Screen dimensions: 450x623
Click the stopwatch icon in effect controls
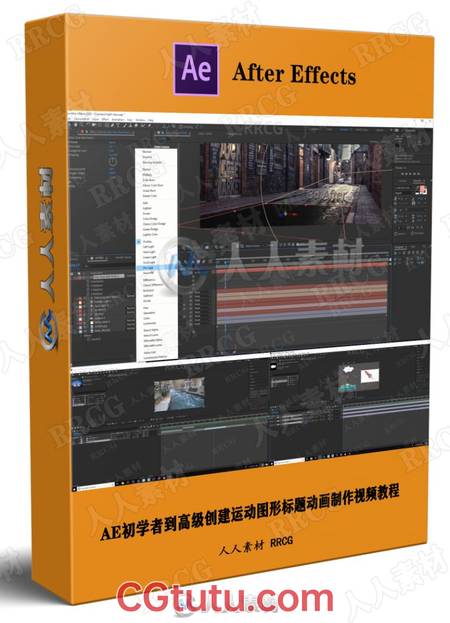point(113,161)
